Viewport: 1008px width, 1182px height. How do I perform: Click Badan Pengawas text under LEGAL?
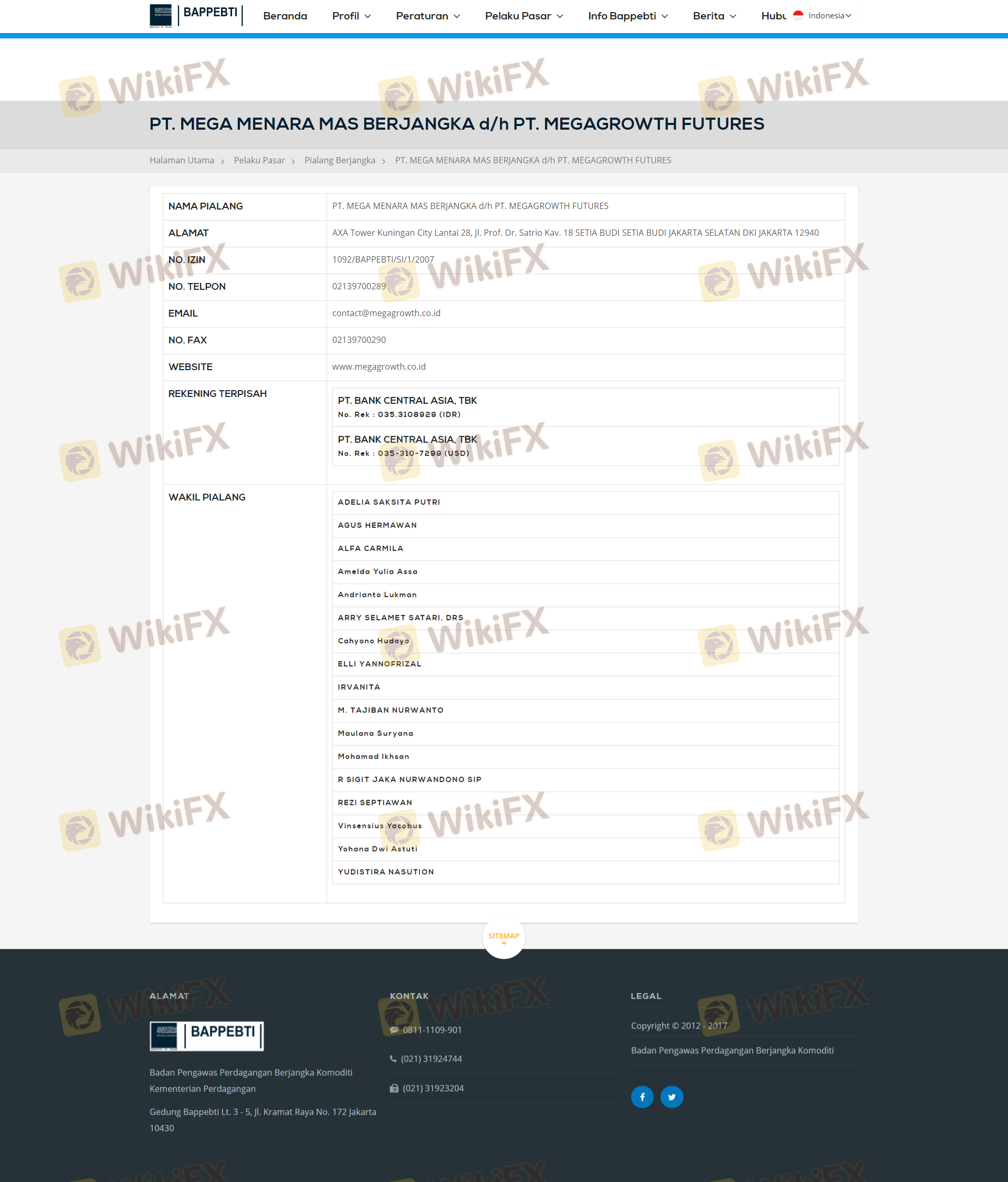click(732, 1051)
